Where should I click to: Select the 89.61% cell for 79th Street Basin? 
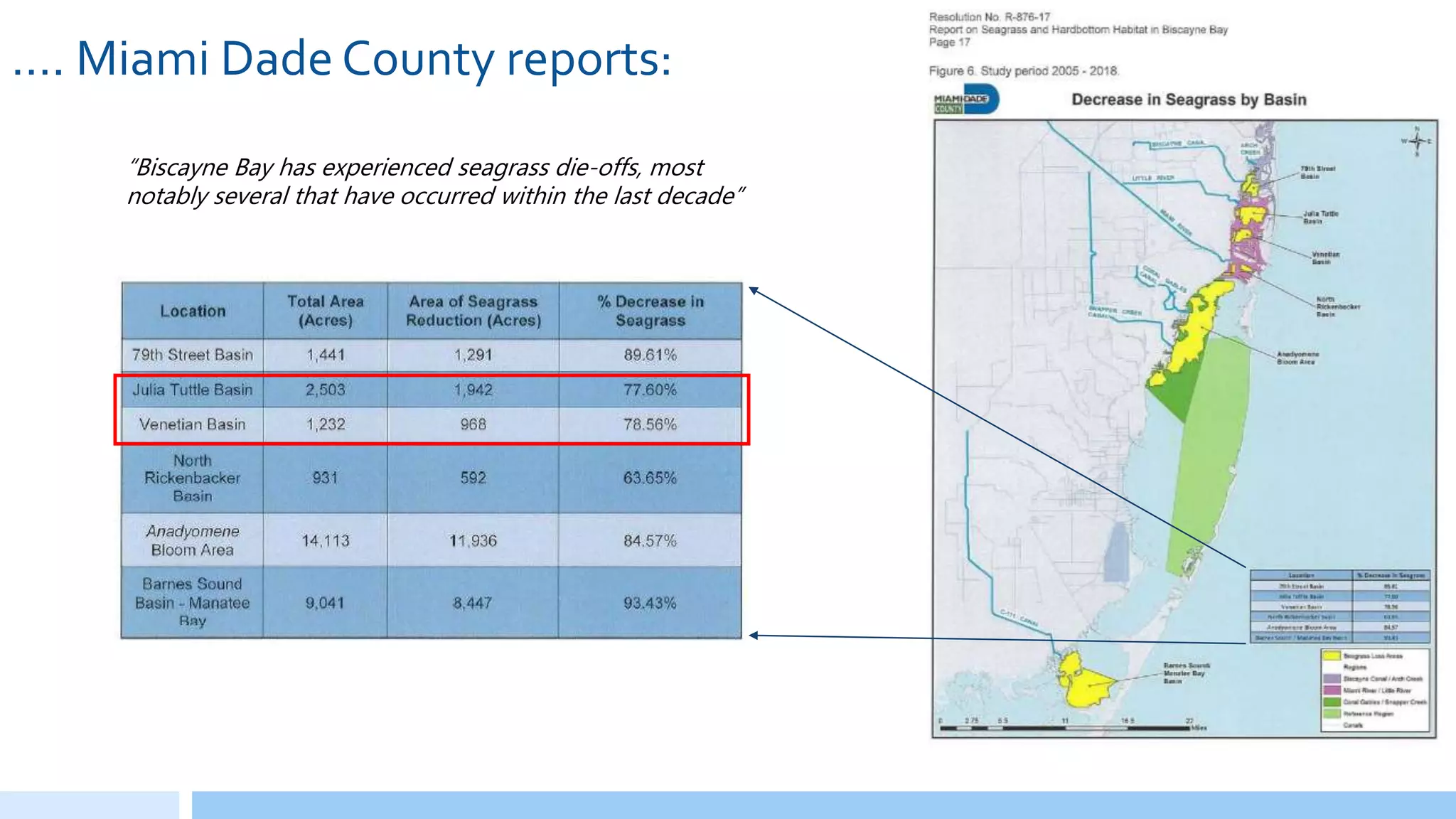651,355
